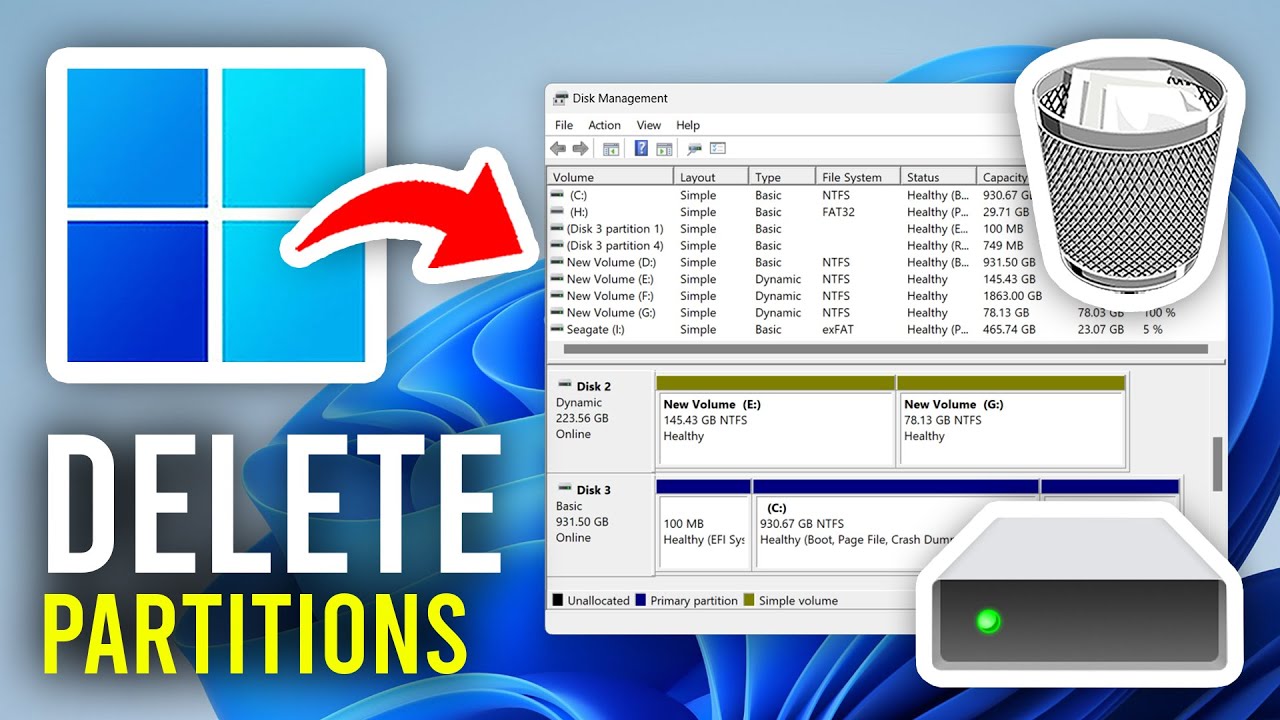Click the '749 MB' capacity cell
Viewport: 1280px width, 720px height.
[1004, 245]
